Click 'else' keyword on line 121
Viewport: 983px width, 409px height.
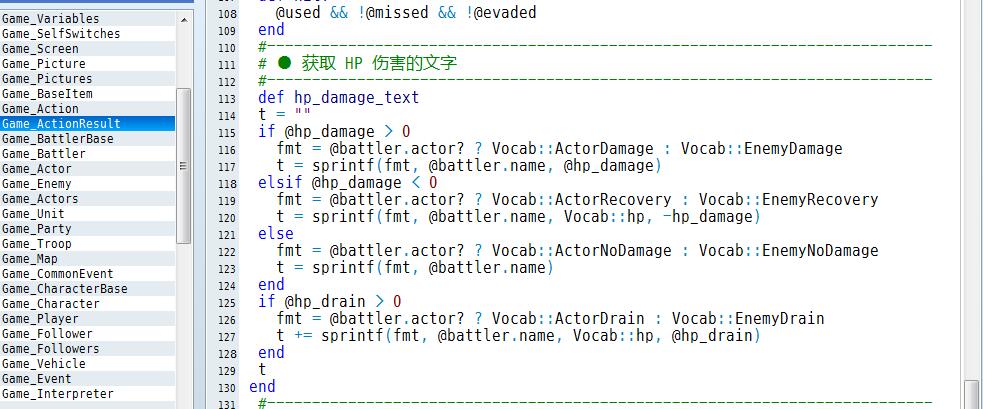click(x=276, y=233)
